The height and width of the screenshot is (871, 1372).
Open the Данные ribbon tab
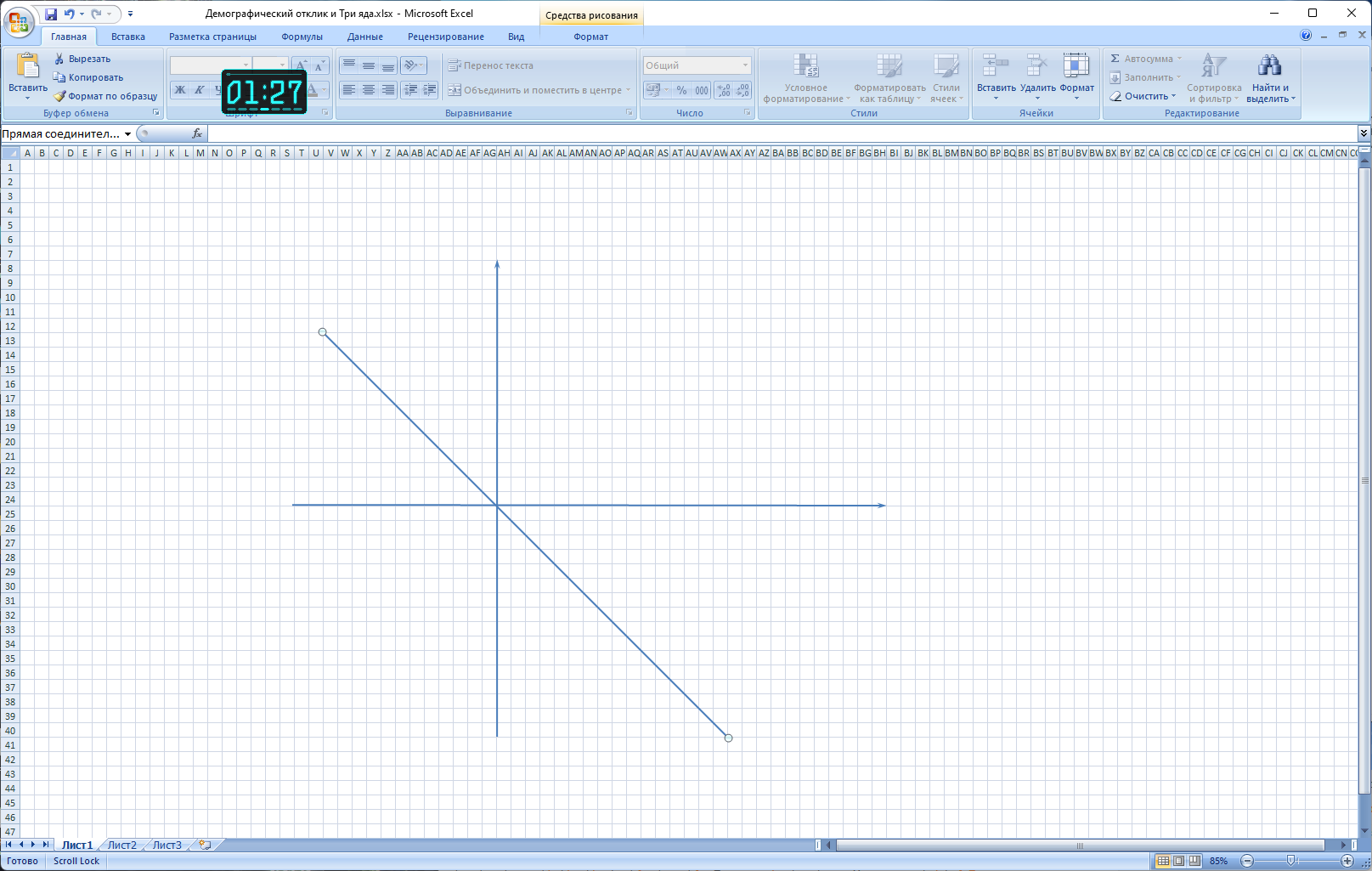coord(365,37)
